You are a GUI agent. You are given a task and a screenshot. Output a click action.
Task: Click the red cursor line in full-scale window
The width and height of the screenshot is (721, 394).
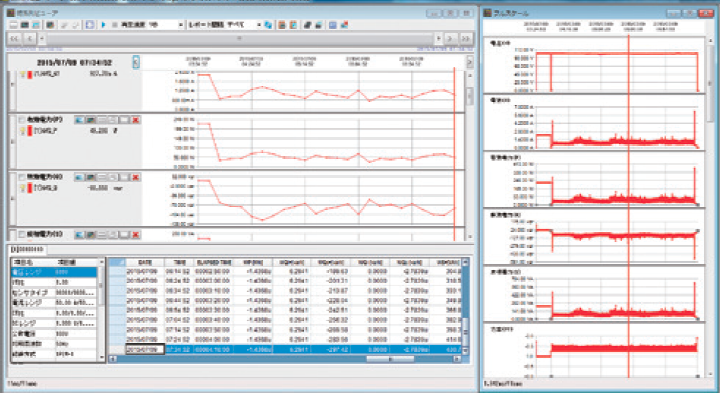coord(628,207)
